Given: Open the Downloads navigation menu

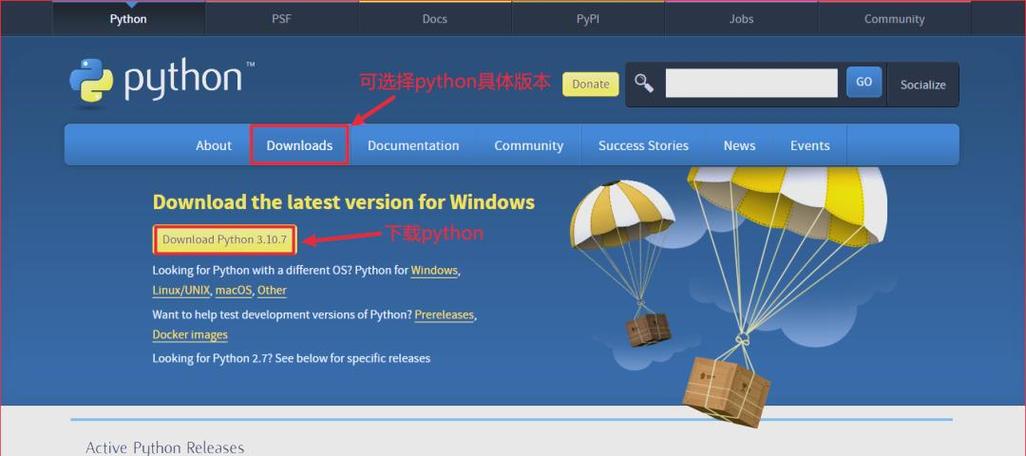Looking at the screenshot, I should tap(299, 145).
